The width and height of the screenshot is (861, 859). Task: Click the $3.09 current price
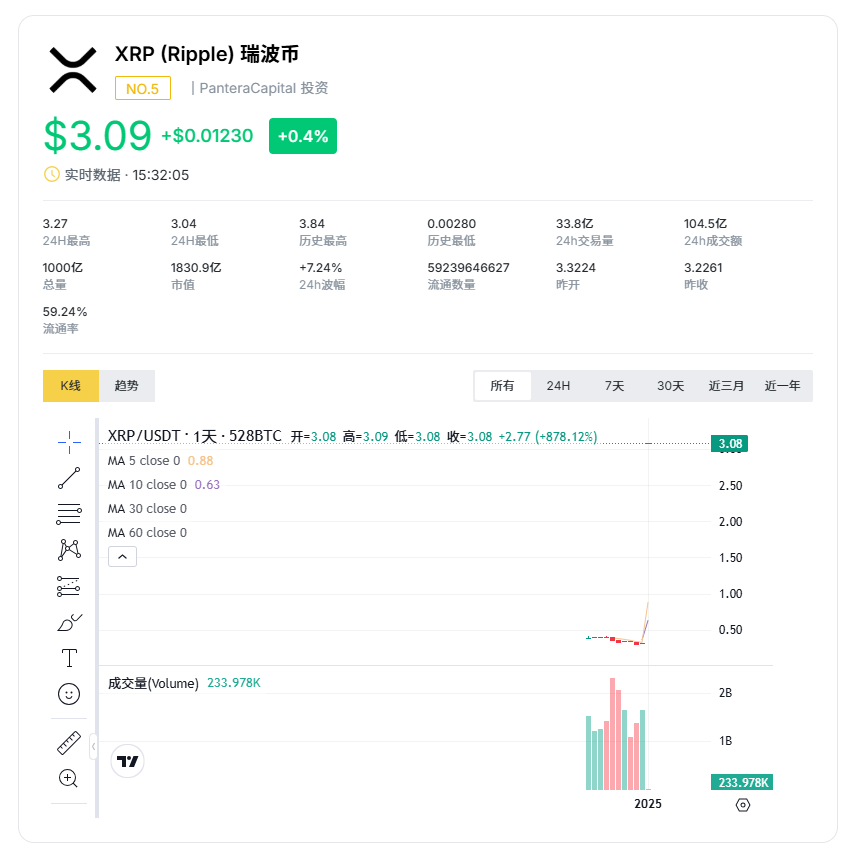[97, 135]
